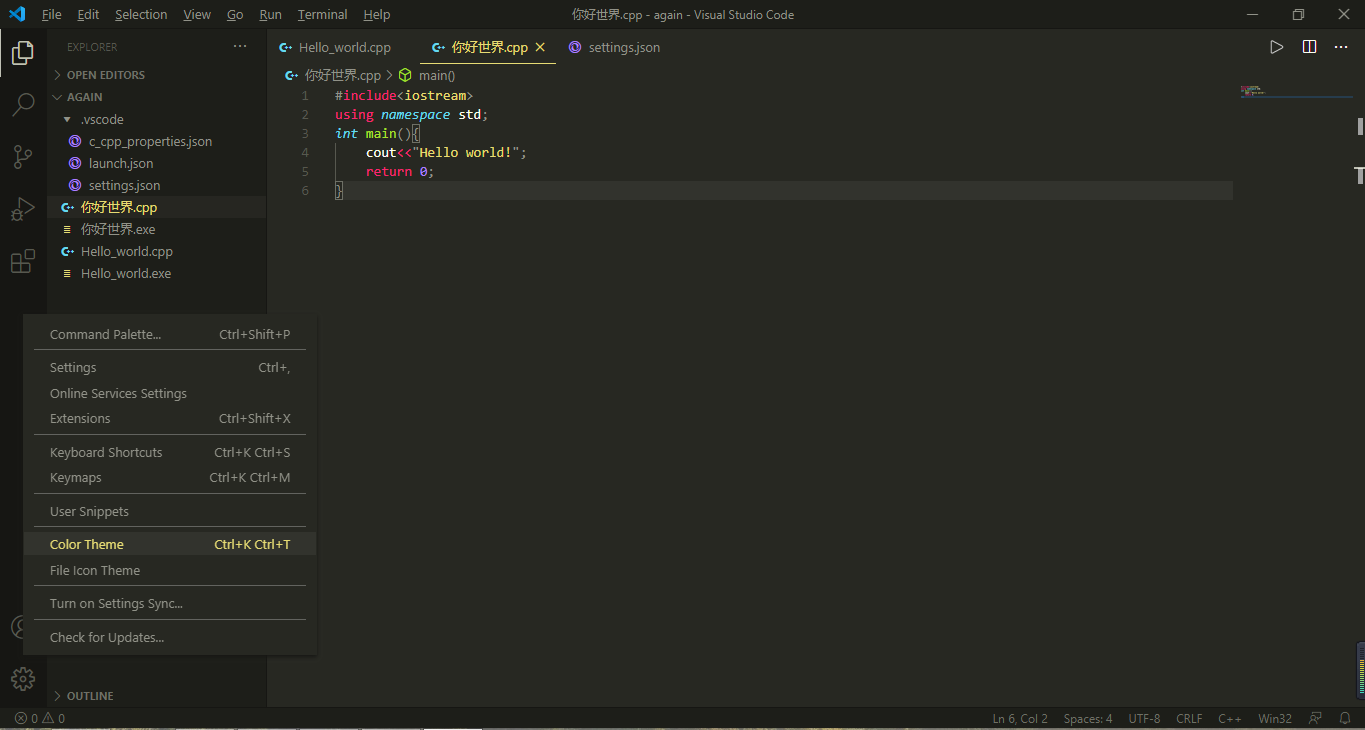Open editor More Actions ellipsis
The height and width of the screenshot is (730, 1365).
1342,47
